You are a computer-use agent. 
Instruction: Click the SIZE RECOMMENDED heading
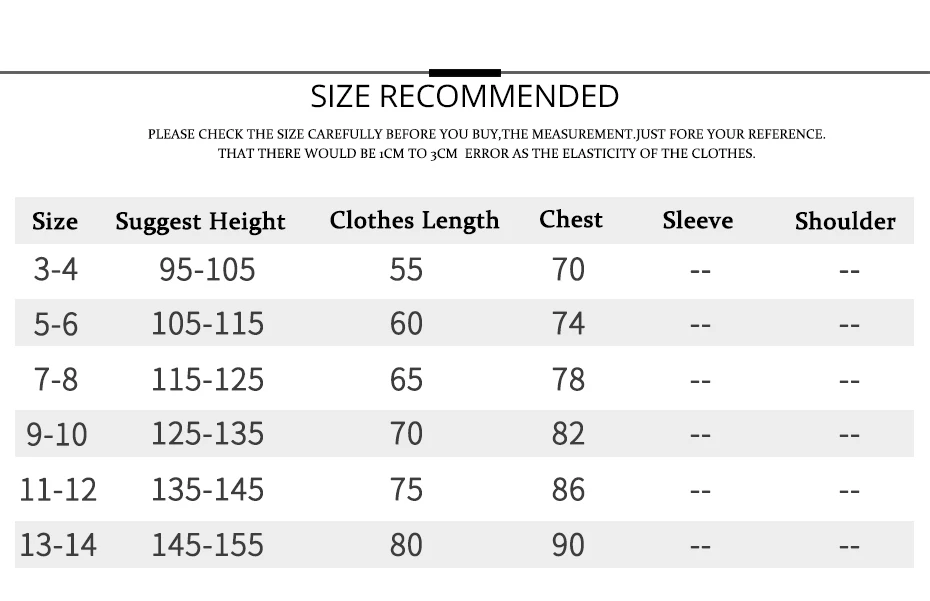pos(464,96)
